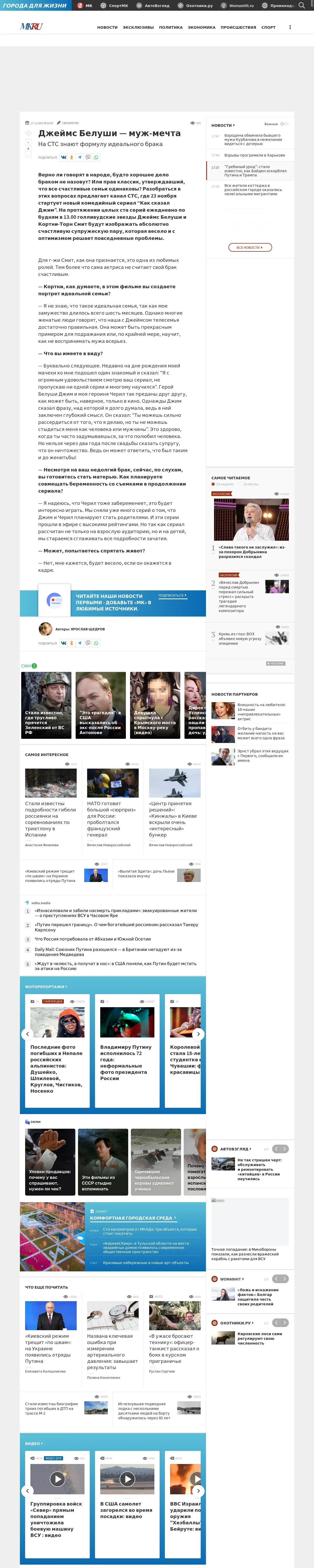The height and width of the screenshot is (1568, 314).
Task: Open Спорт tab in main navigation
Action: pos(268,27)
